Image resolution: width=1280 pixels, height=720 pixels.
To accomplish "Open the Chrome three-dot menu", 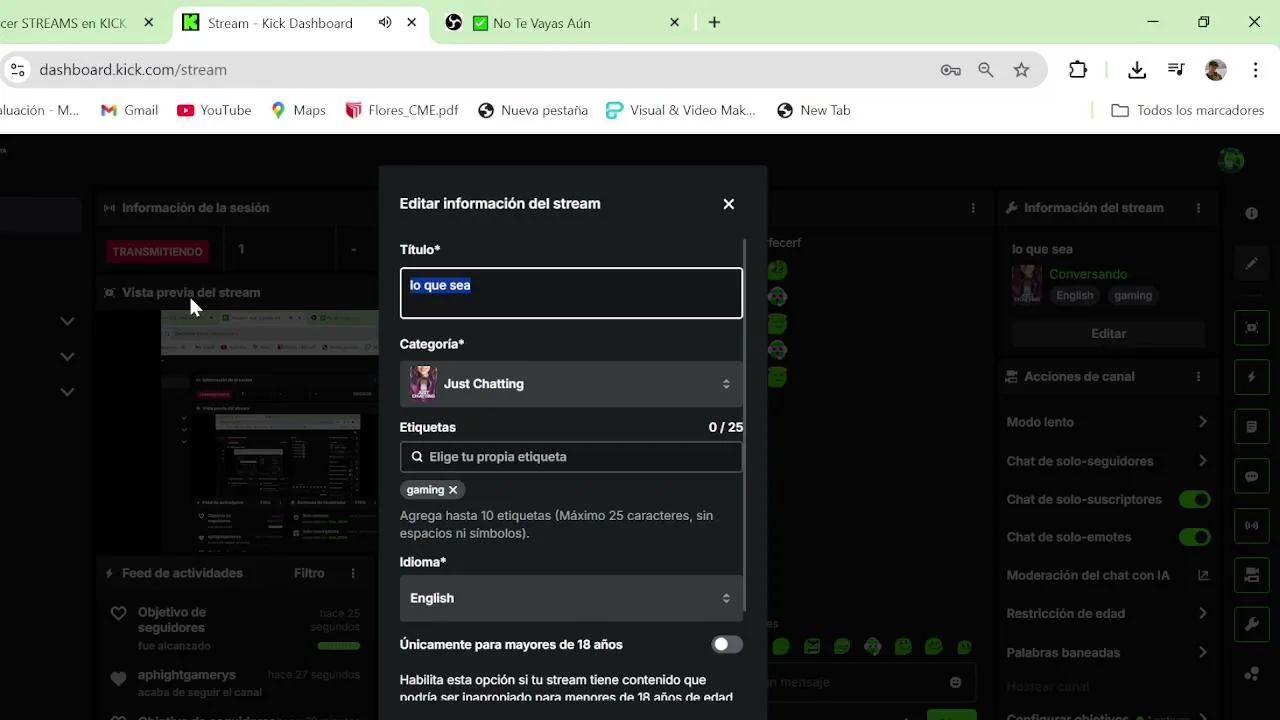I will 1255,70.
